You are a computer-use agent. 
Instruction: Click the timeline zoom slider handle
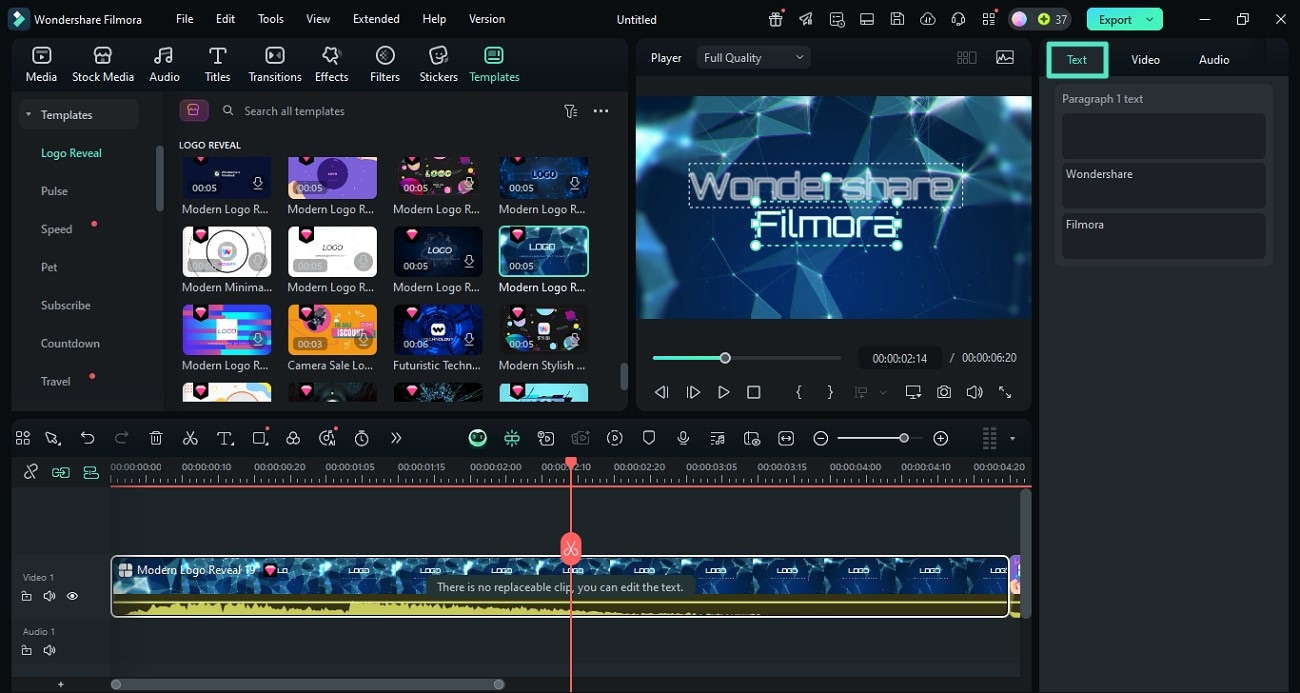pyautogui.click(x=904, y=438)
